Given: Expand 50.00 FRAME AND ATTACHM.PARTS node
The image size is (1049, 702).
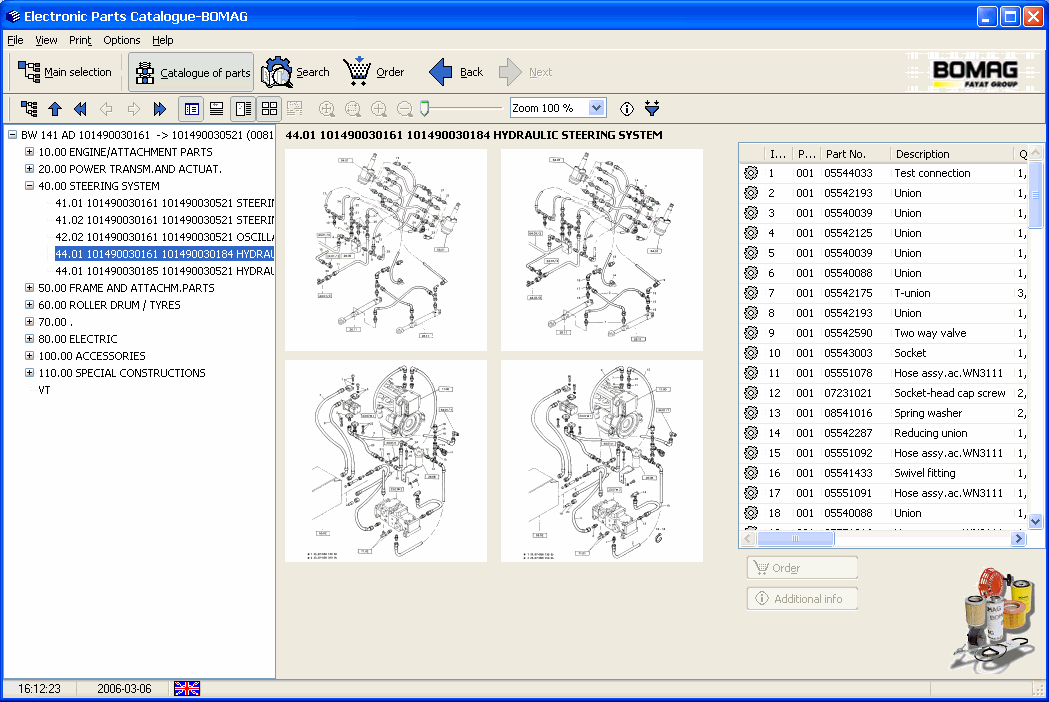Looking at the screenshot, I should click(29, 288).
